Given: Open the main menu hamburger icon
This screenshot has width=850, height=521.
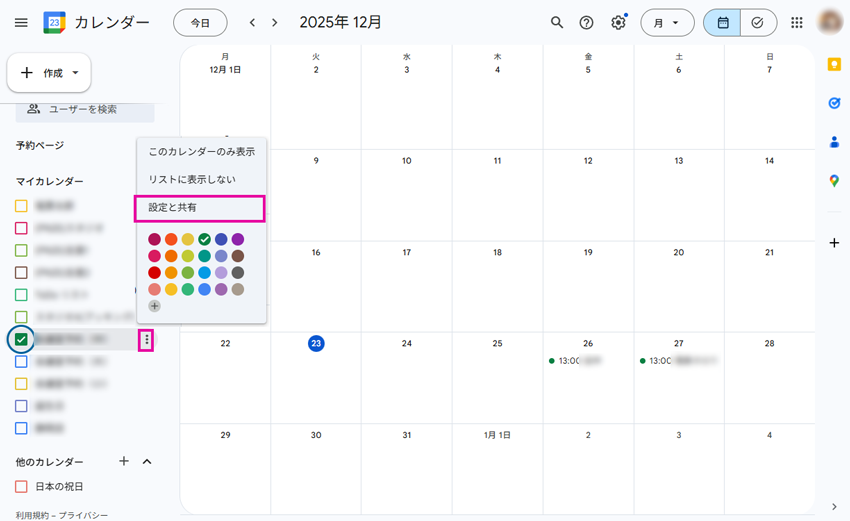Looking at the screenshot, I should pyautogui.click(x=21, y=22).
